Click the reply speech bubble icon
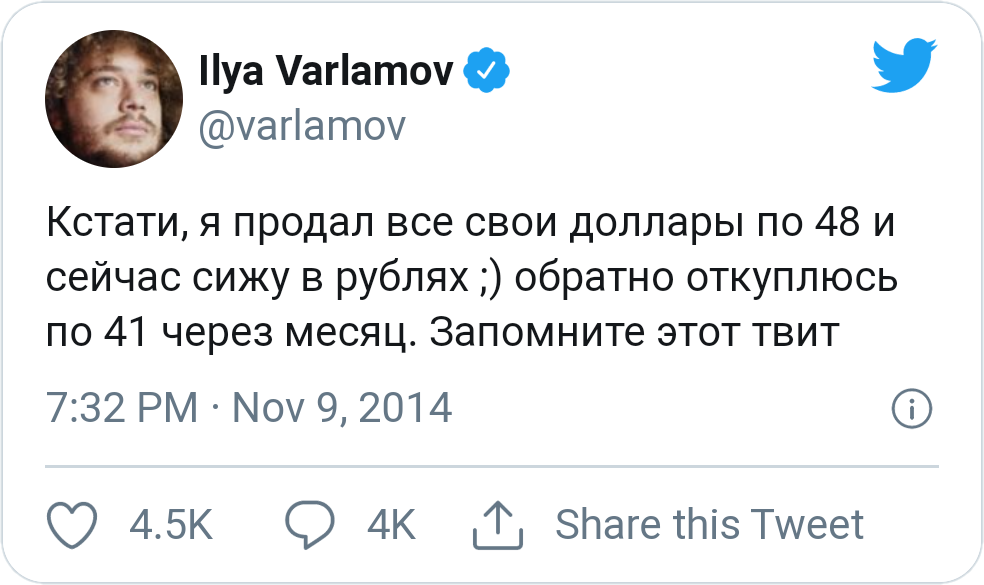The image size is (984, 585). tap(309, 524)
